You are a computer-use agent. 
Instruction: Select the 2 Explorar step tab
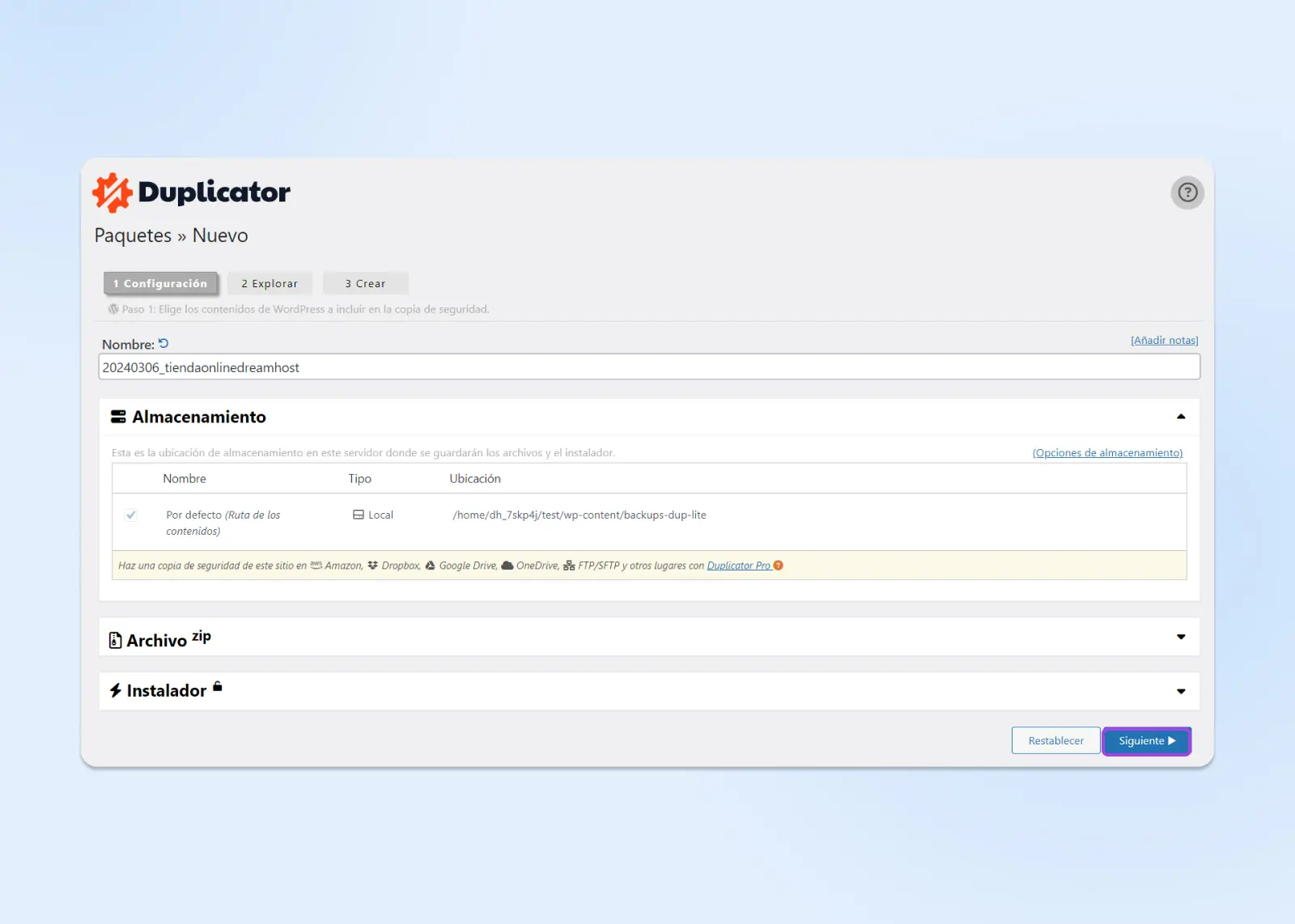(x=270, y=284)
